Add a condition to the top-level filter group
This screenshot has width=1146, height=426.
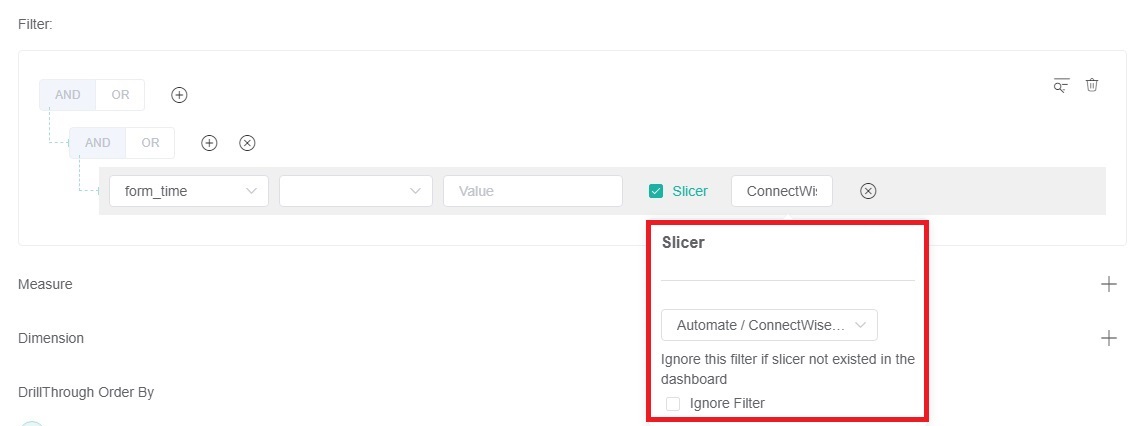pos(179,95)
